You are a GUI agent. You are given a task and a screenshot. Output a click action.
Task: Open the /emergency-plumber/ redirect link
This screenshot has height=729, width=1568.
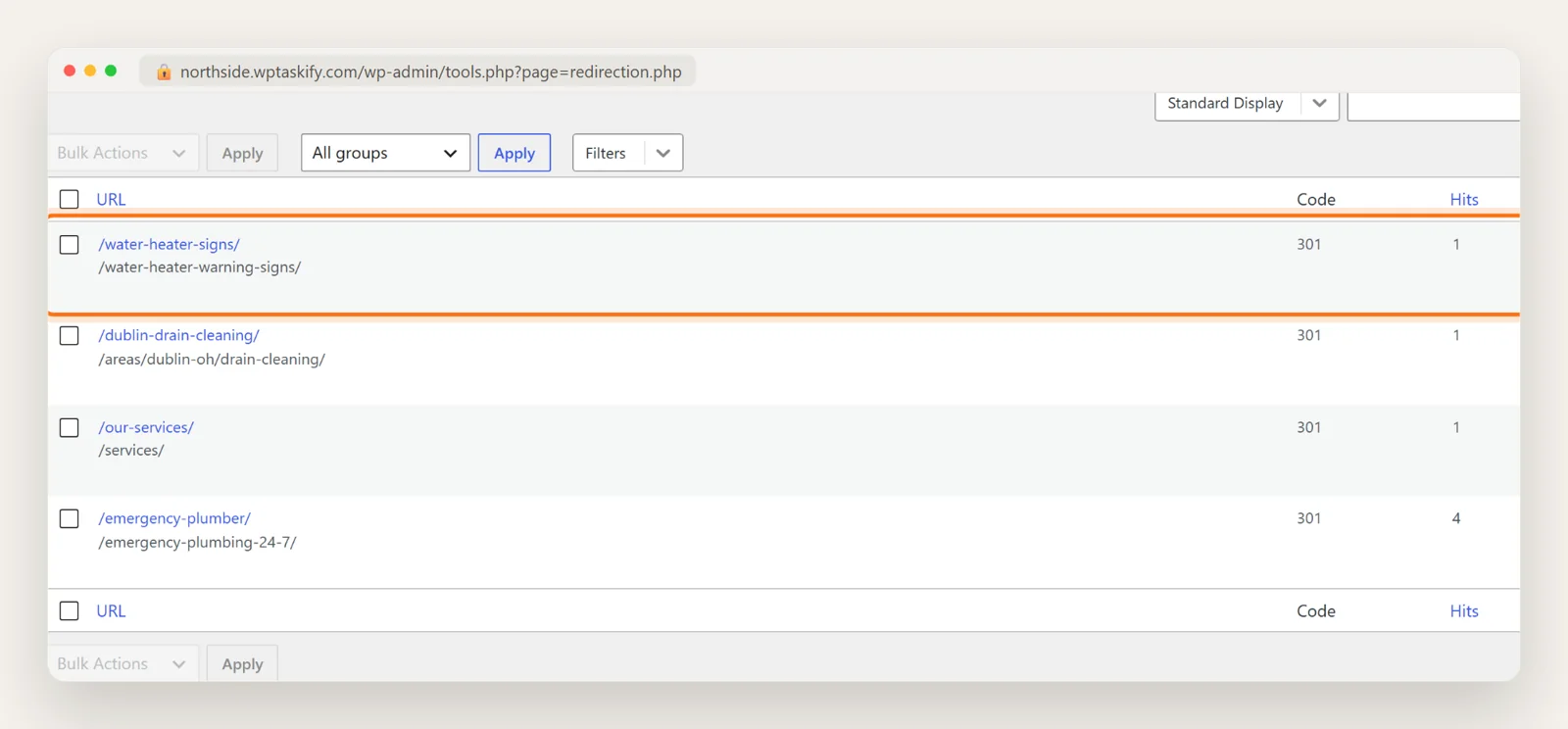pyautogui.click(x=174, y=518)
